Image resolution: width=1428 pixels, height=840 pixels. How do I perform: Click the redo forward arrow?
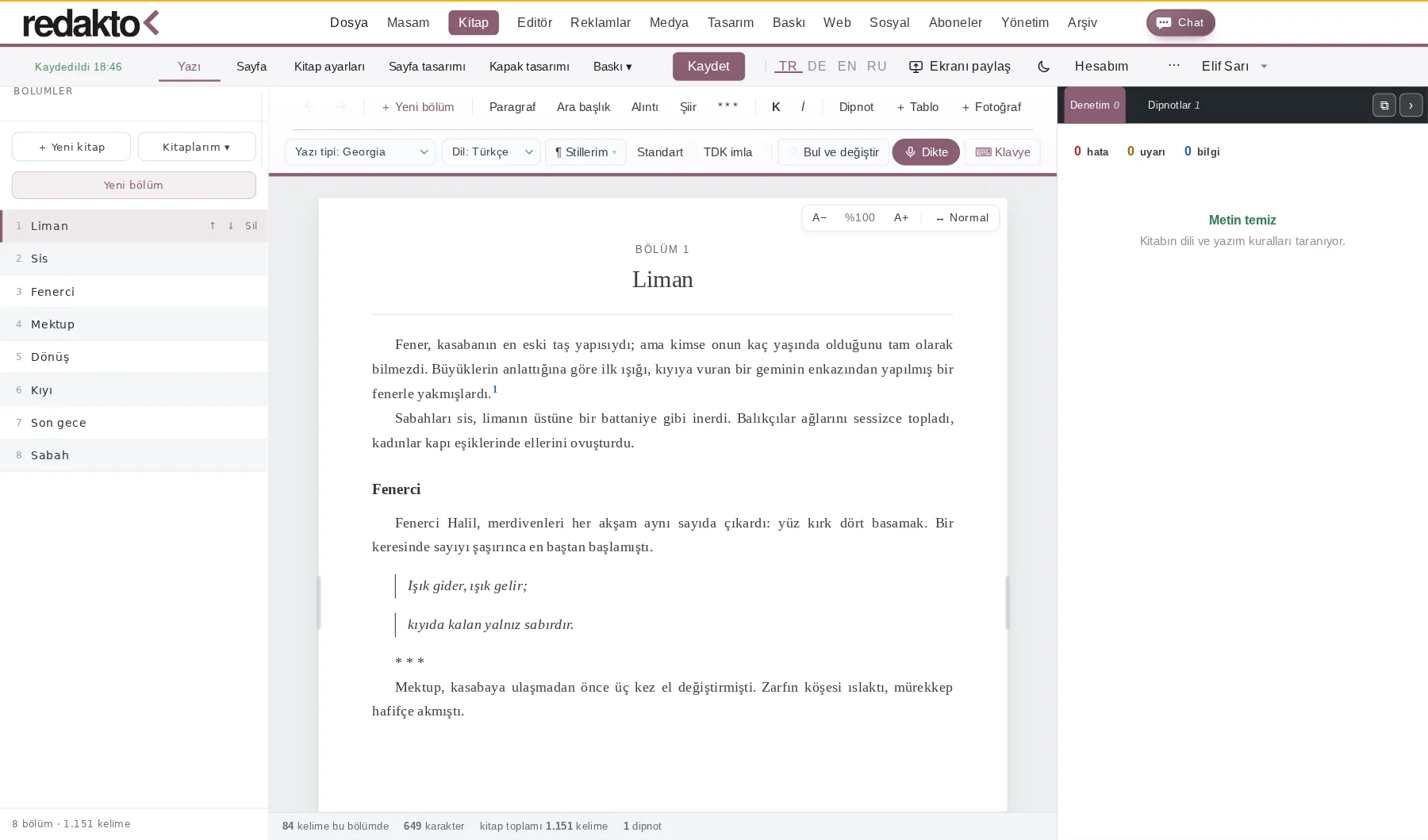click(x=341, y=107)
